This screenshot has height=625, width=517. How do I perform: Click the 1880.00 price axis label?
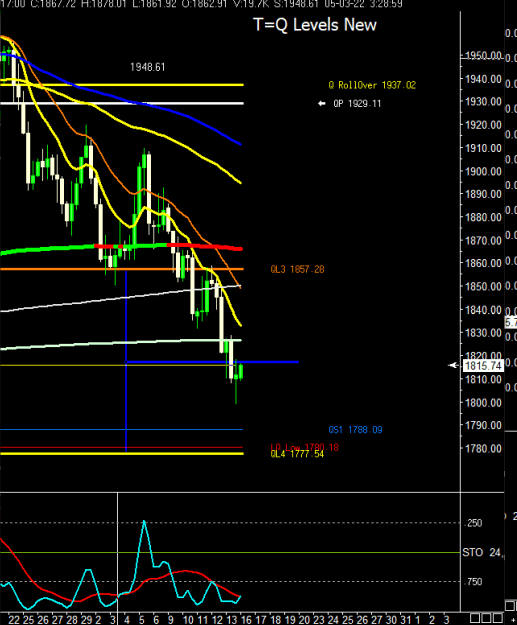(484, 217)
